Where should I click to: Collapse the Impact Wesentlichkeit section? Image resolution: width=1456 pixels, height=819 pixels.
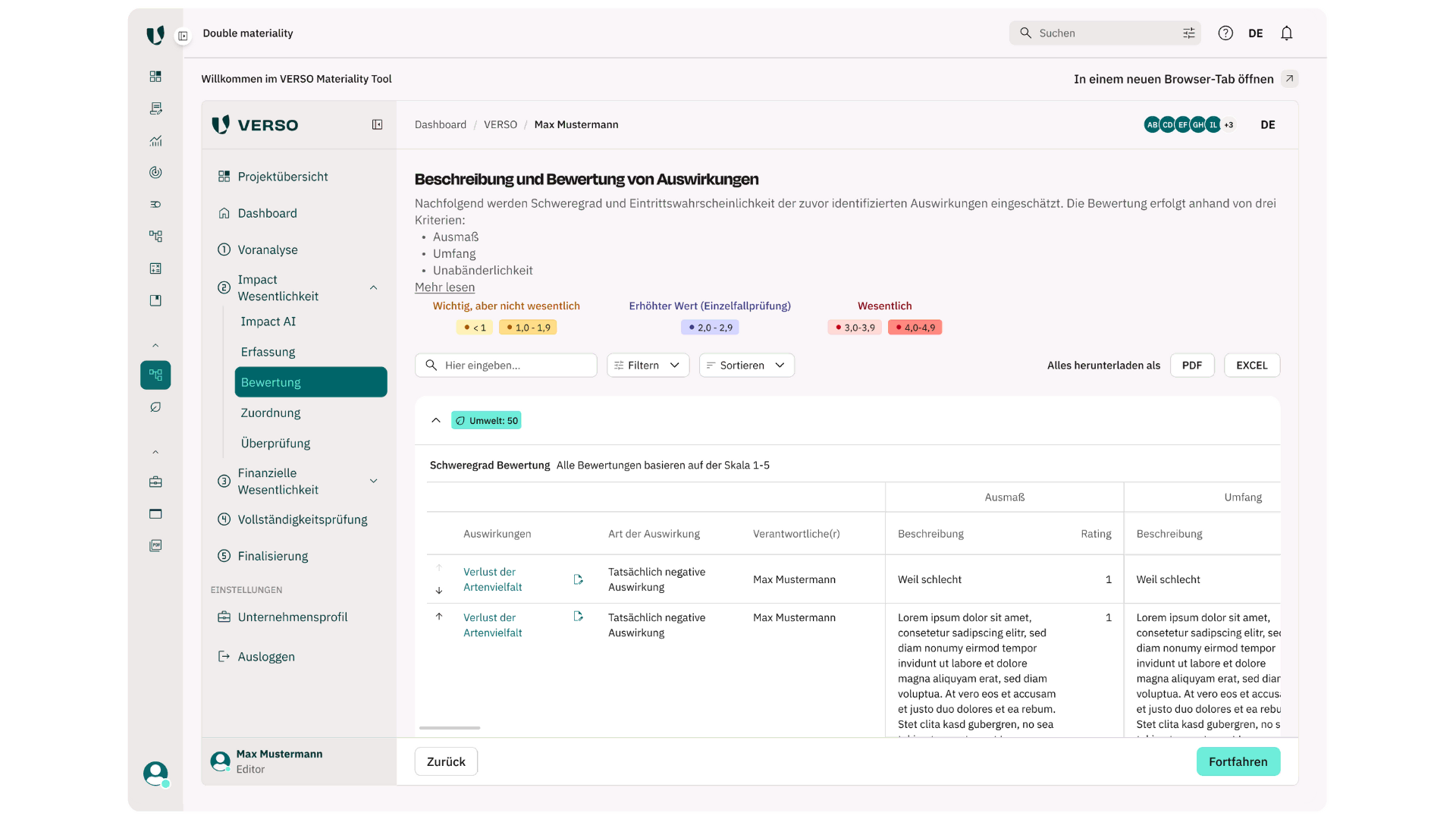click(x=373, y=288)
